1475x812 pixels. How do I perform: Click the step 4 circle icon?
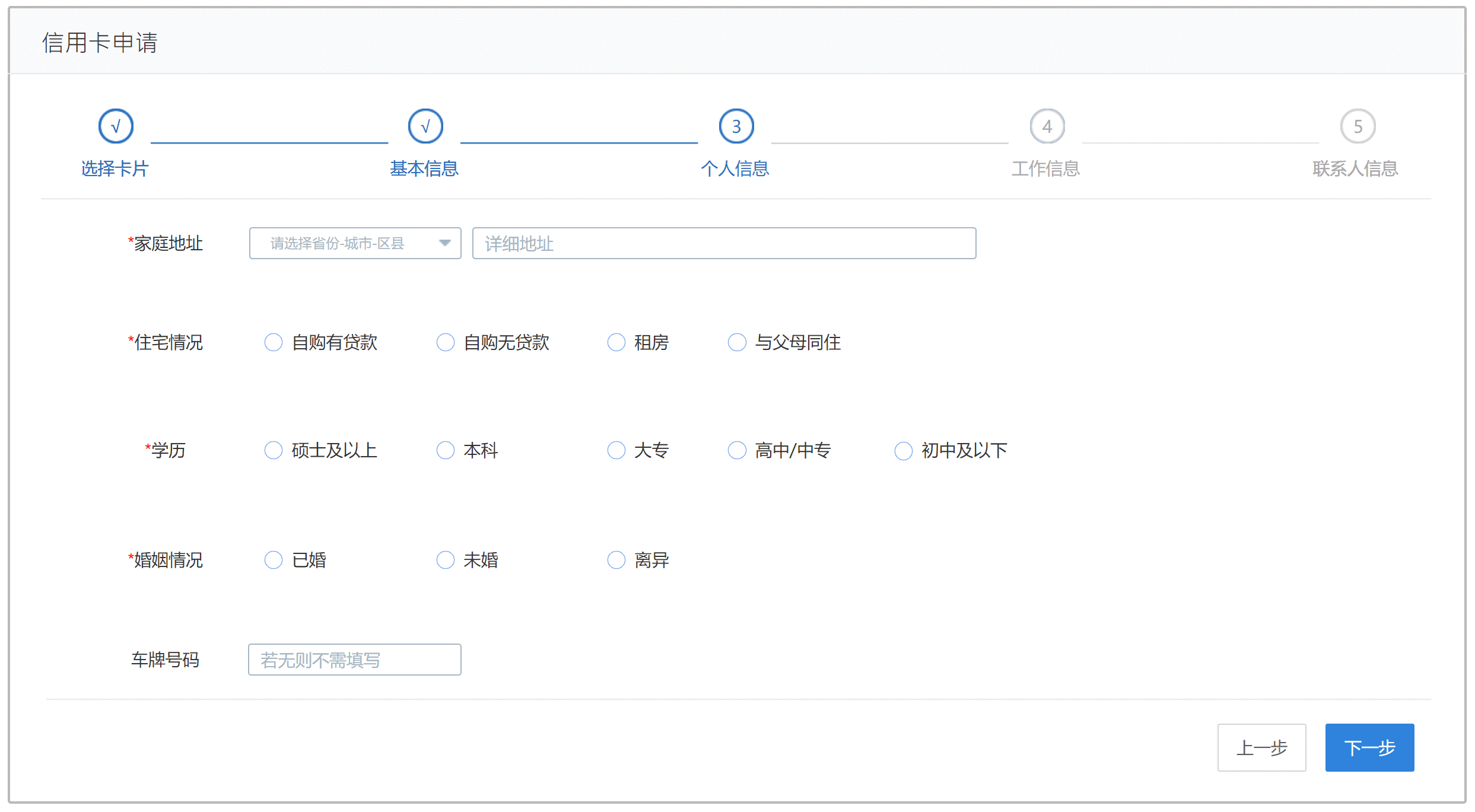coord(1047,126)
